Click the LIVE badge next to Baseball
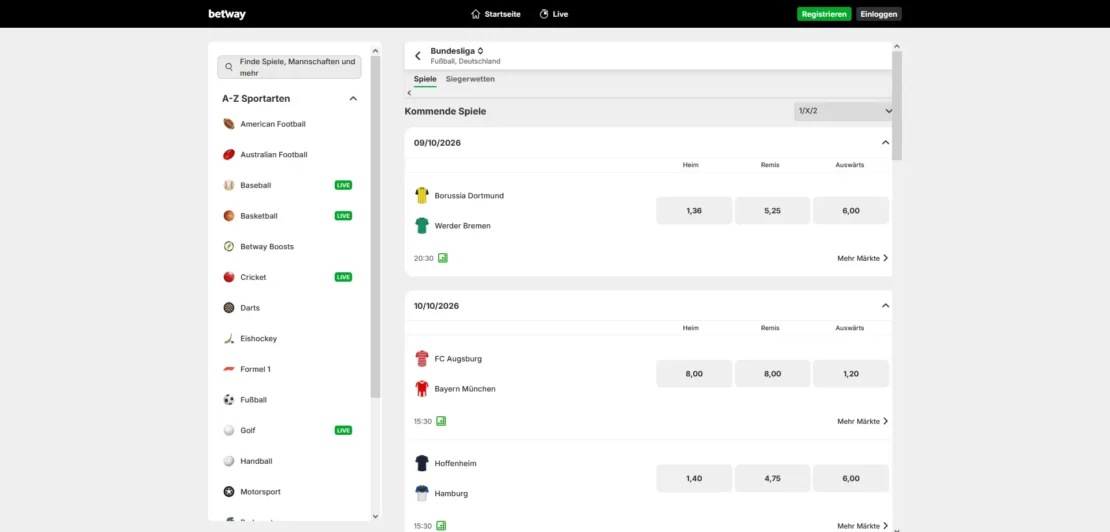Screen dimensions: 1110x532 point(343,185)
